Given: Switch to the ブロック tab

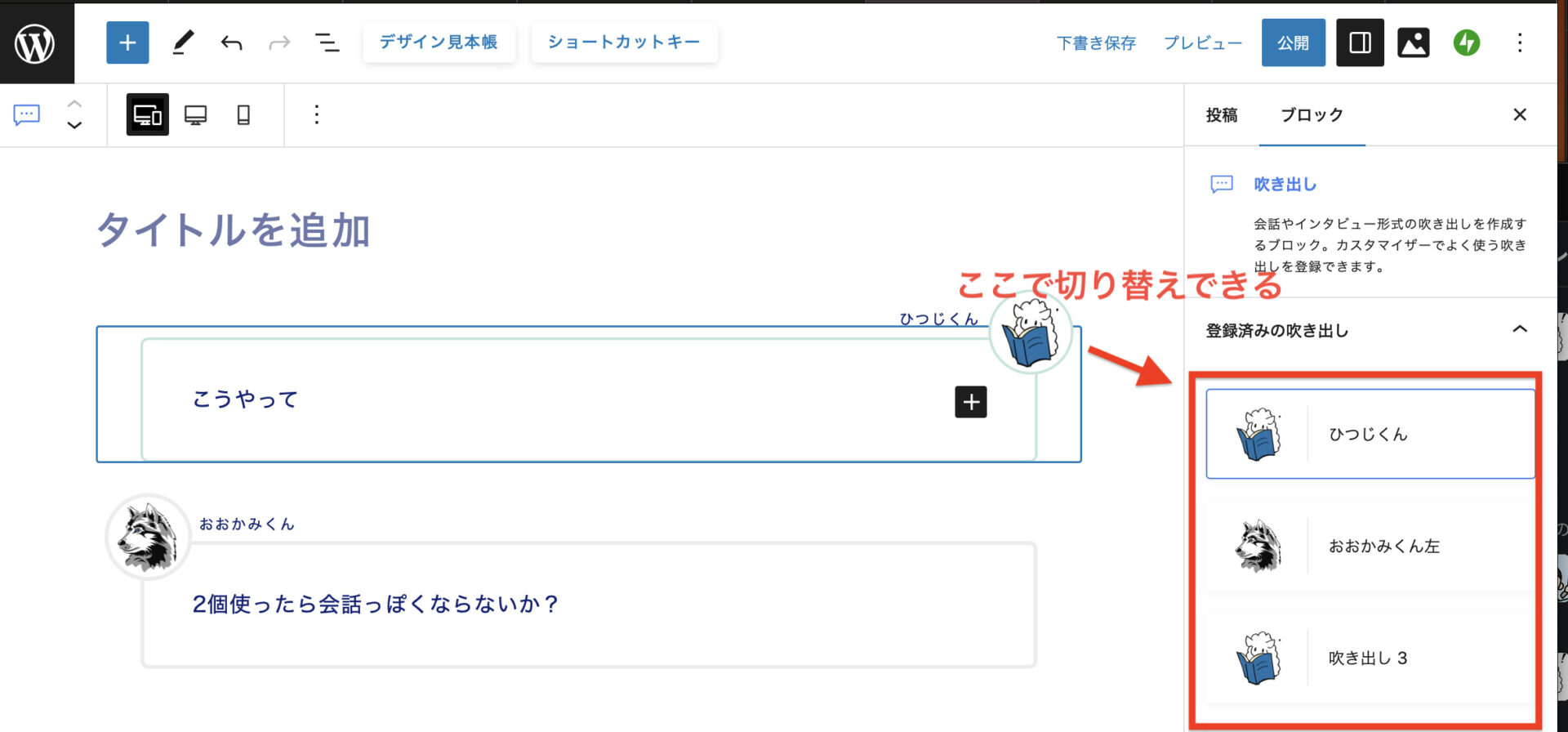Looking at the screenshot, I should coord(1312,115).
